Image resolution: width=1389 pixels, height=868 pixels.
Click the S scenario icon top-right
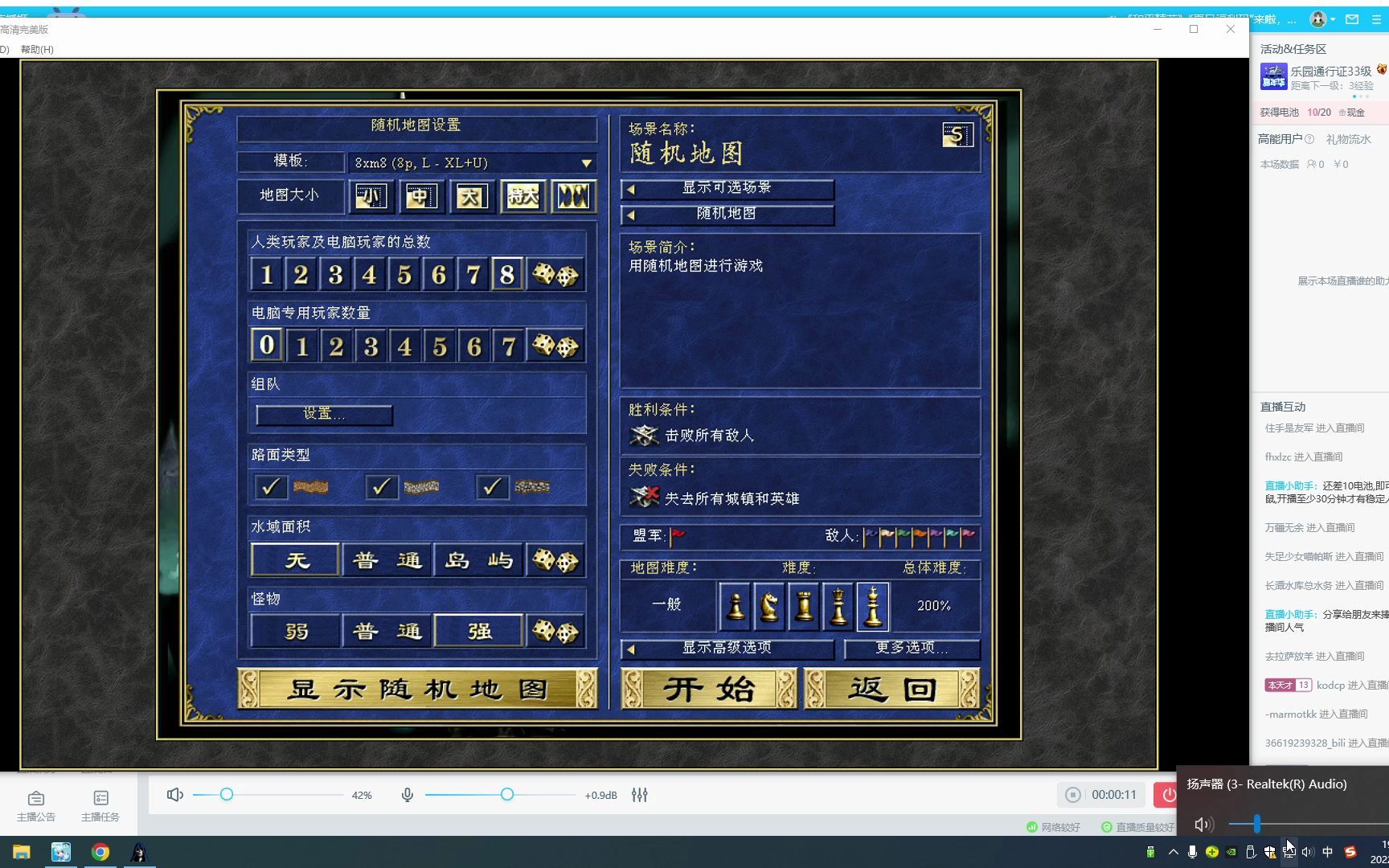(957, 135)
